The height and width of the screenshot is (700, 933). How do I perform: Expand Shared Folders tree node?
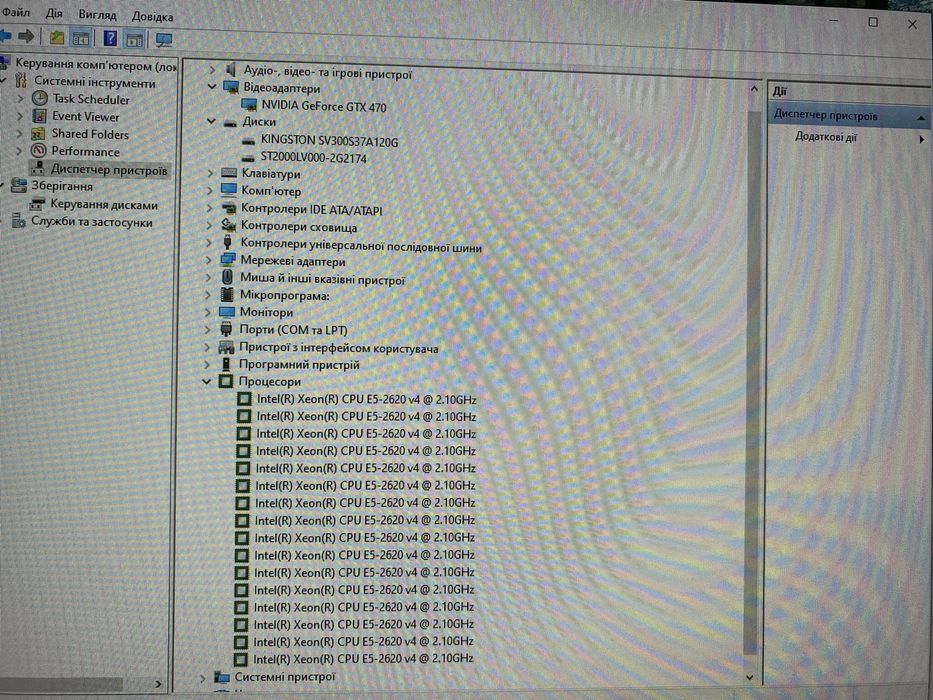pyautogui.click(x=20, y=133)
